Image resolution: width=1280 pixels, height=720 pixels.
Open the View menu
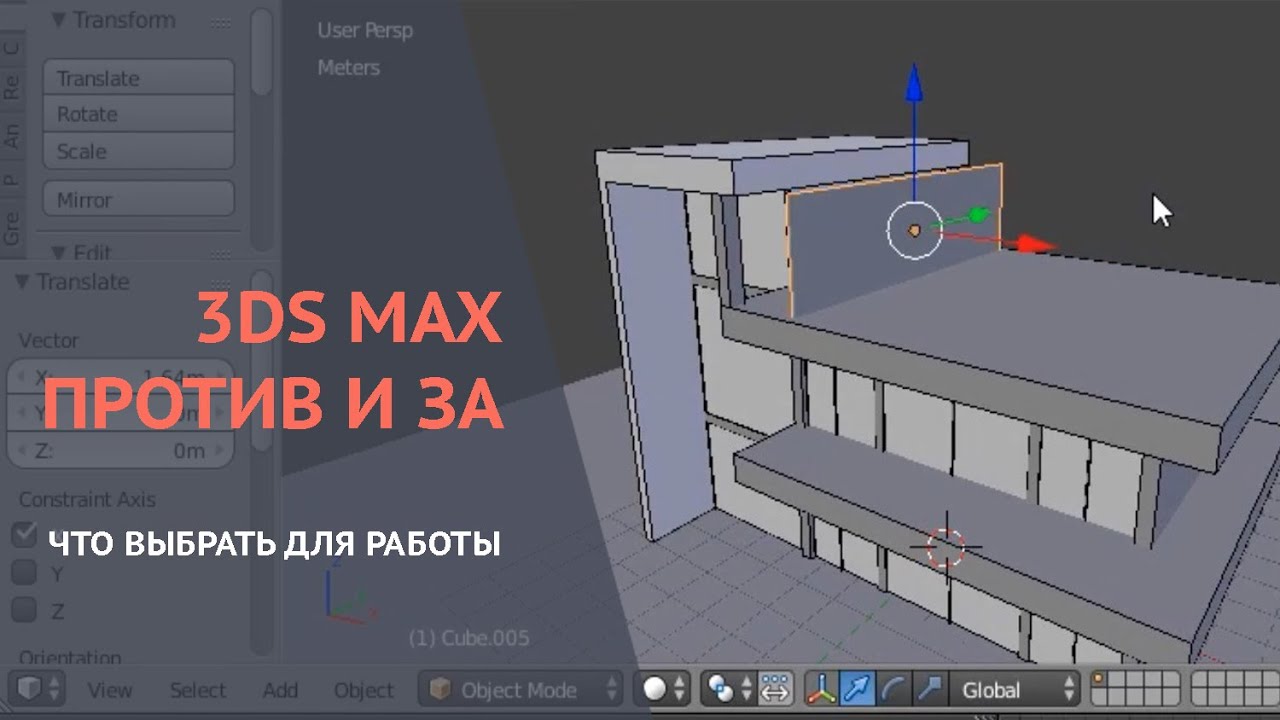(109, 690)
